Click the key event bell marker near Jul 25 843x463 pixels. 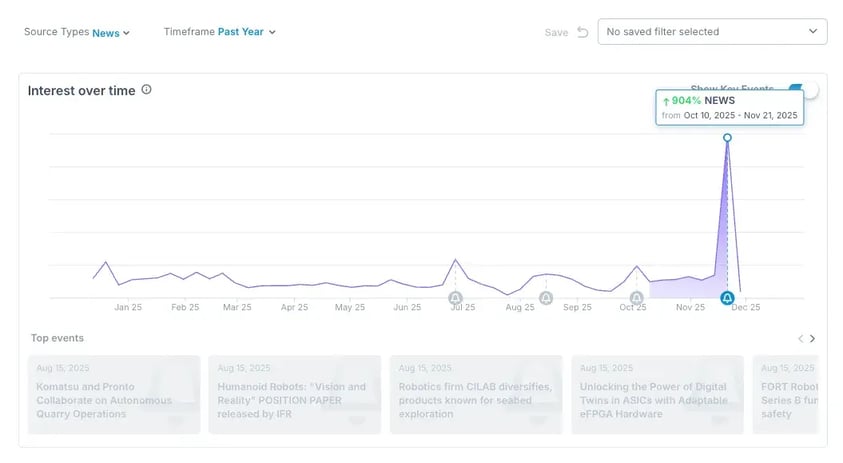coord(456,298)
